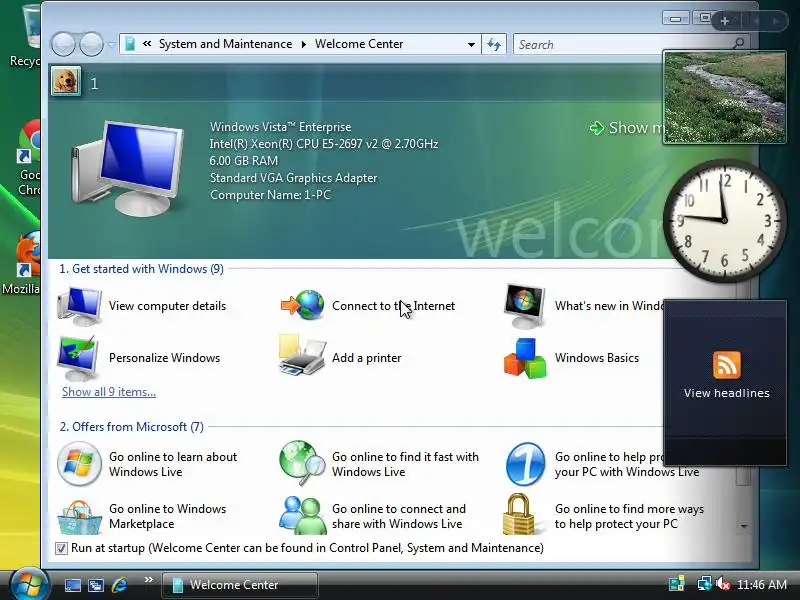Image resolution: width=800 pixels, height=600 pixels.
Task: Click the Show Desktop quick launch icon
Action: tap(72, 585)
